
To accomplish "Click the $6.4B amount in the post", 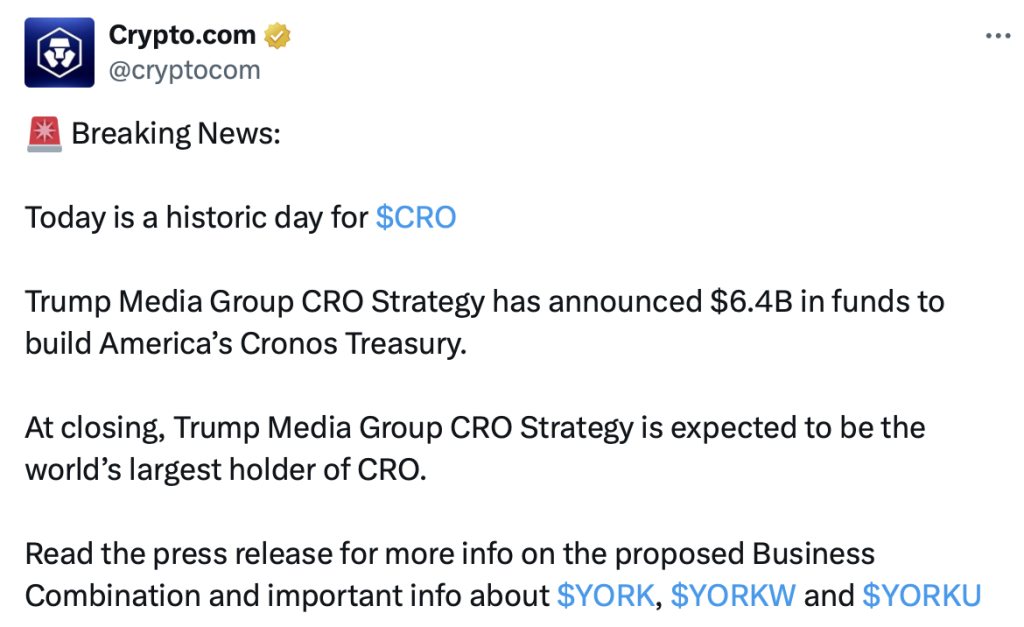I will pyautogui.click(x=751, y=302).
